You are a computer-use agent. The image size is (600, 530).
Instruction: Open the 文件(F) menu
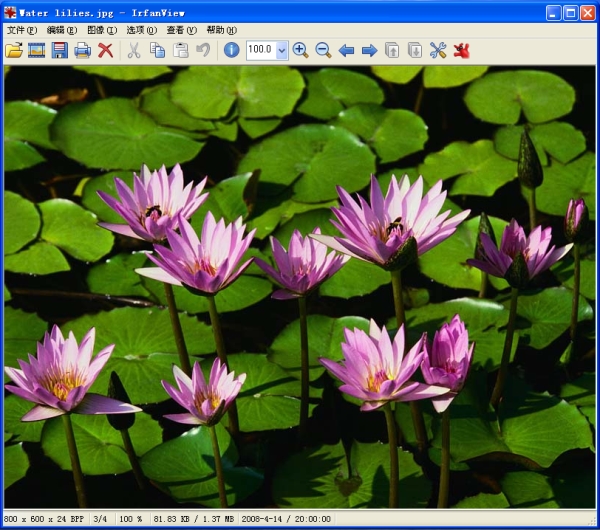[x=22, y=30]
